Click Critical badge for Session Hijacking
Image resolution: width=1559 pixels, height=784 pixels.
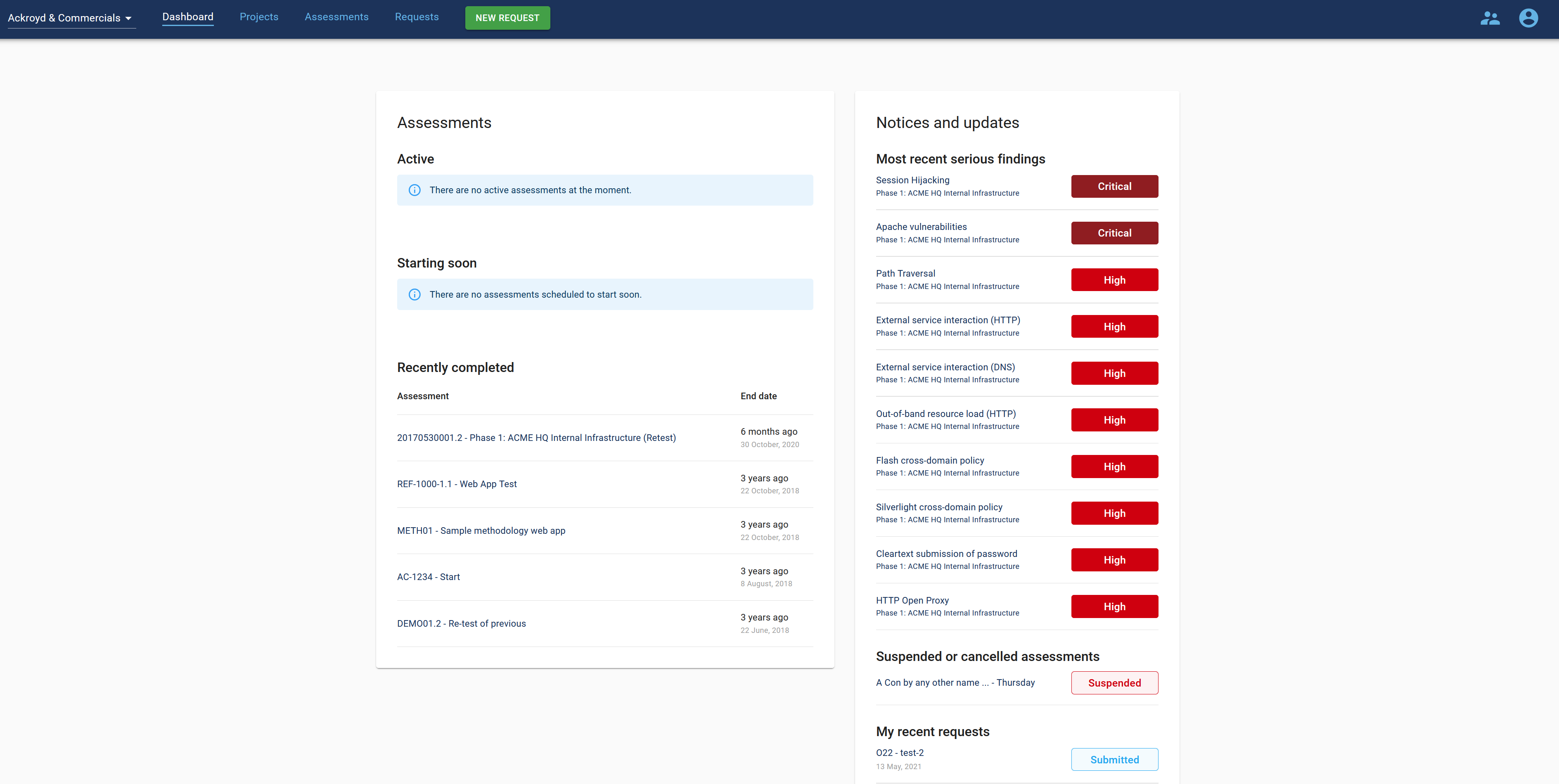[1114, 186]
